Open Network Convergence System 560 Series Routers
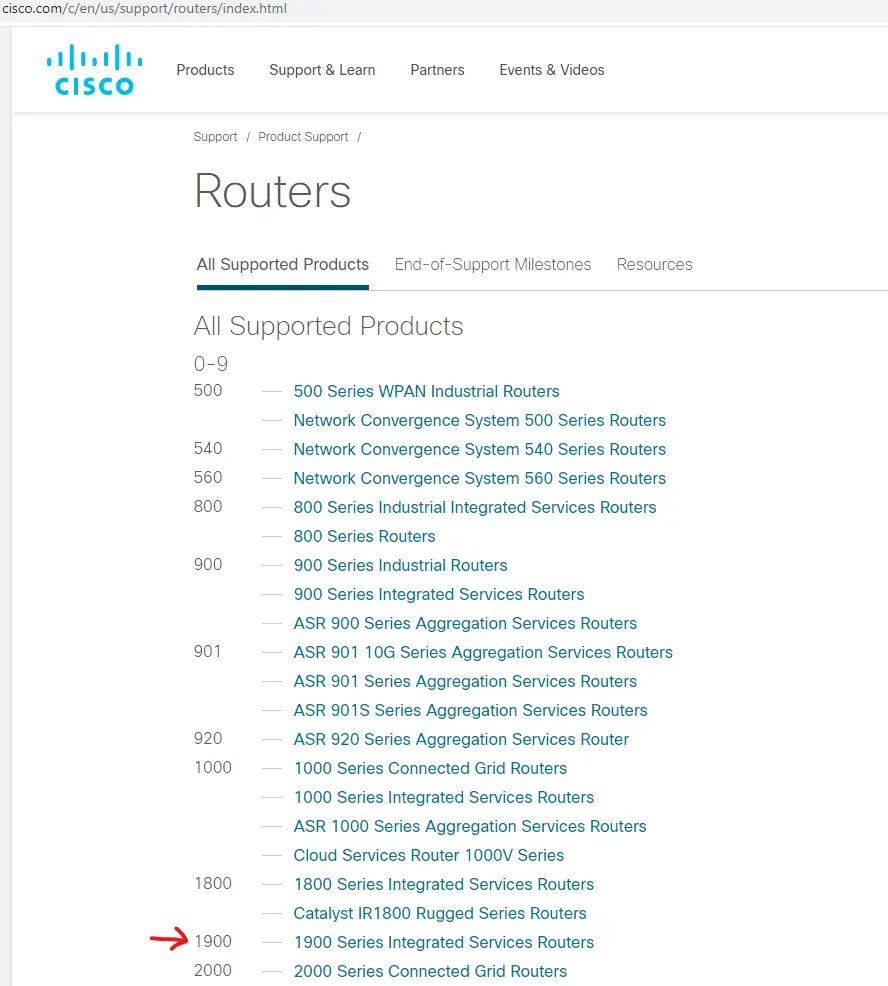This screenshot has height=986, width=888. (x=479, y=478)
